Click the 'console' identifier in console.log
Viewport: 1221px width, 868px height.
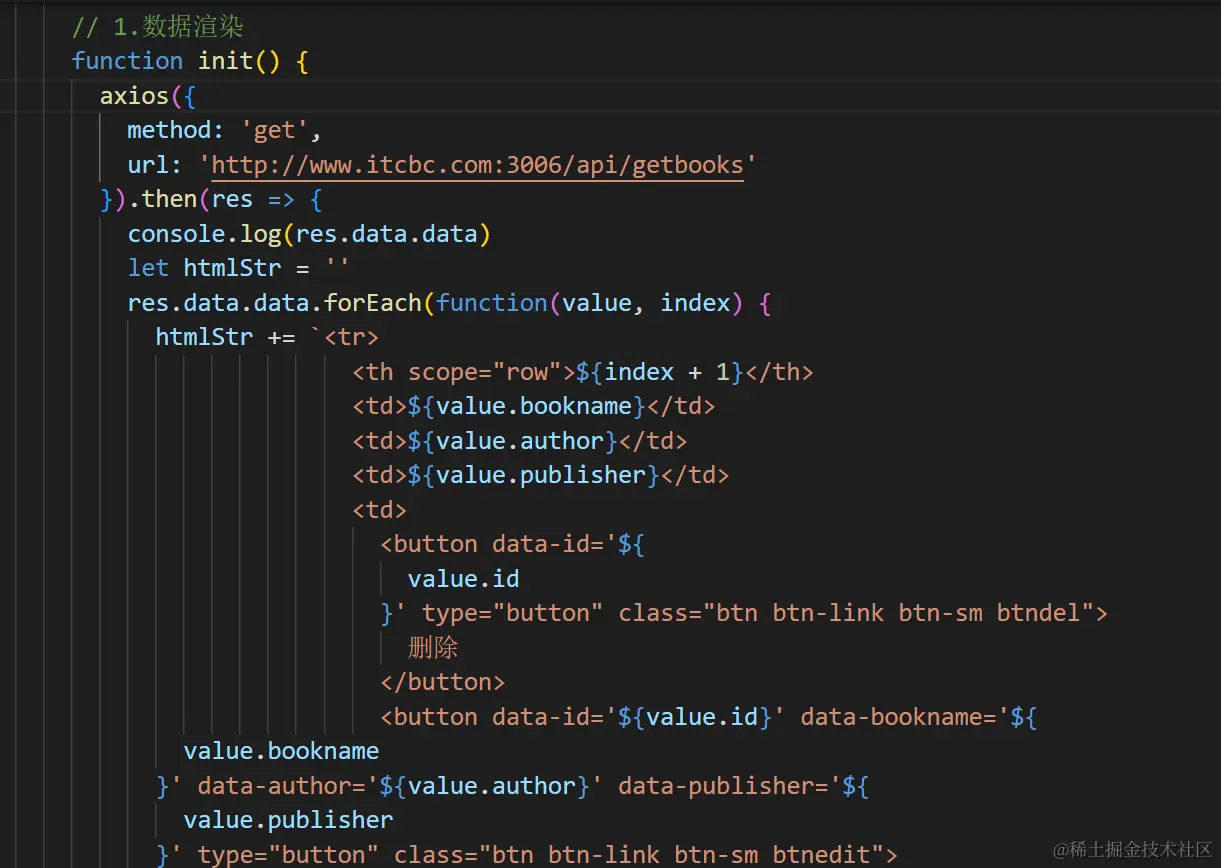[176, 234]
